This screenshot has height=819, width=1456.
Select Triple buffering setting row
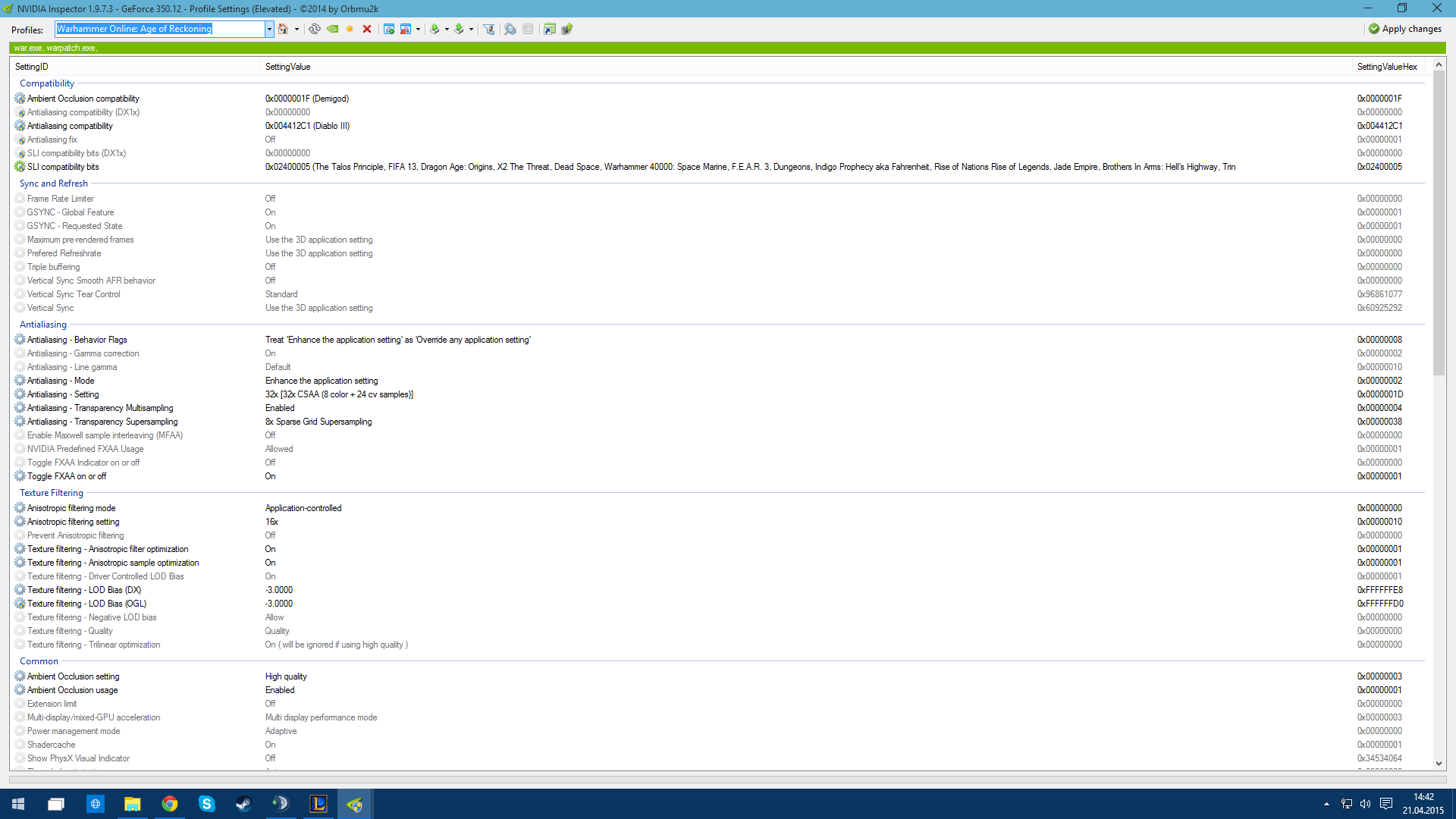point(717,267)
